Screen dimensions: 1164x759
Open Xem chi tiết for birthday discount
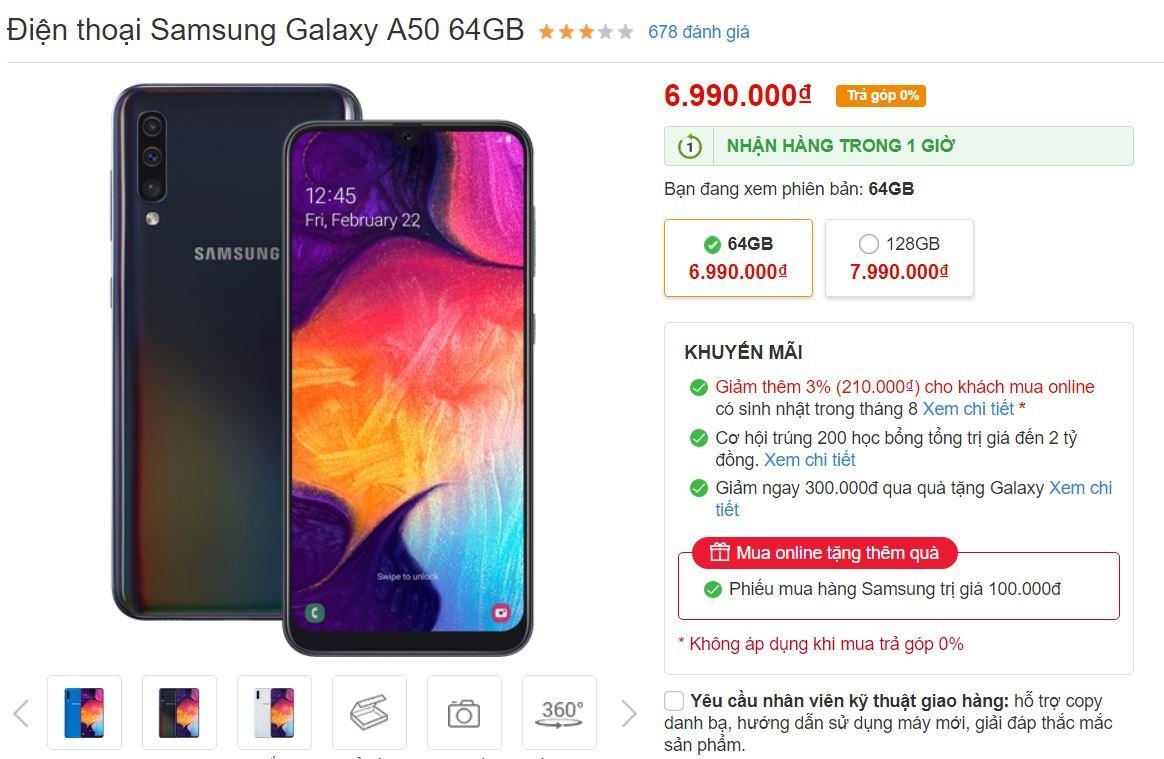(968, 408)
